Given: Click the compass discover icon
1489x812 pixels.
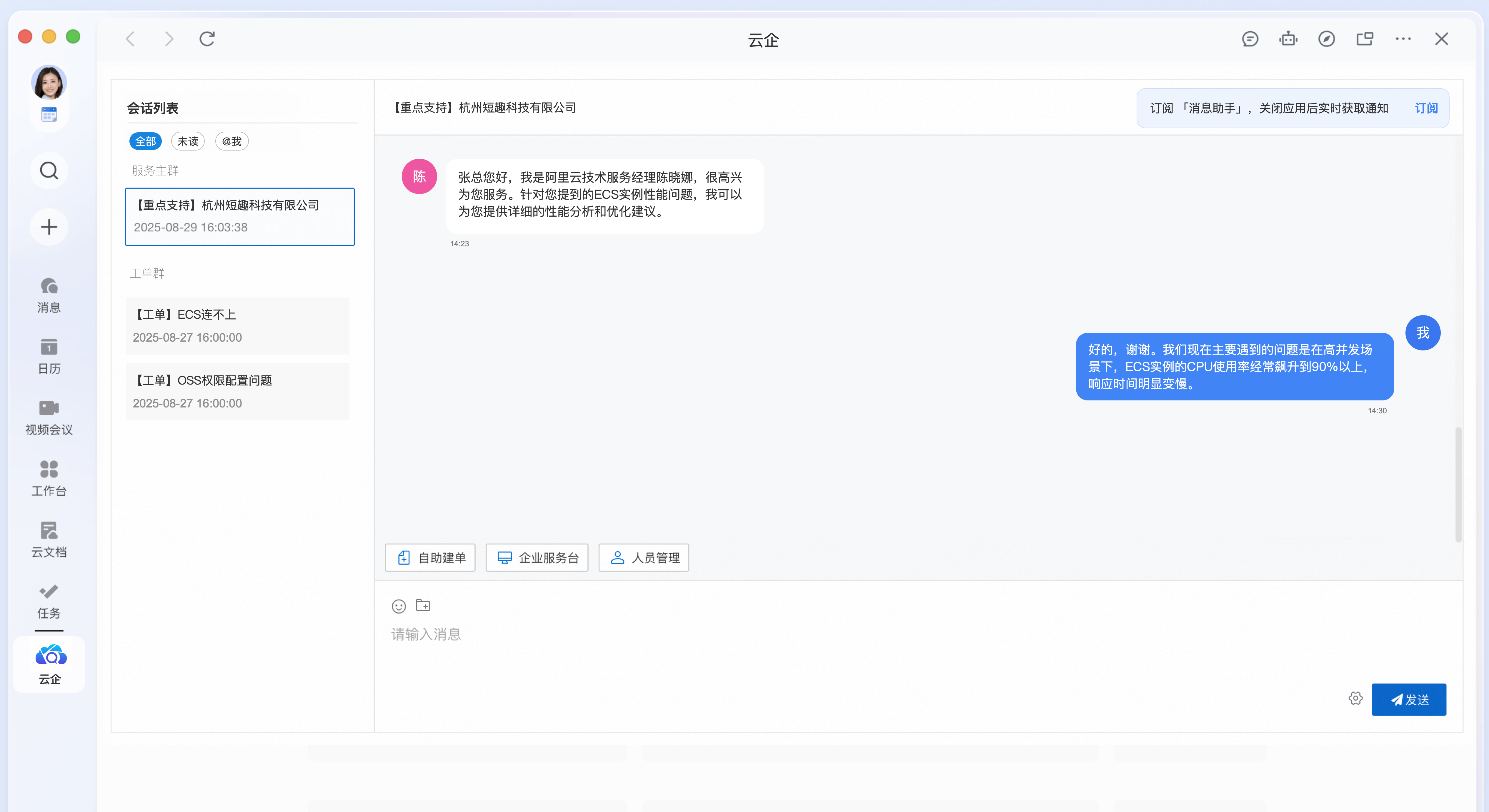Looking at the screenshot, I should point(1326,39).
